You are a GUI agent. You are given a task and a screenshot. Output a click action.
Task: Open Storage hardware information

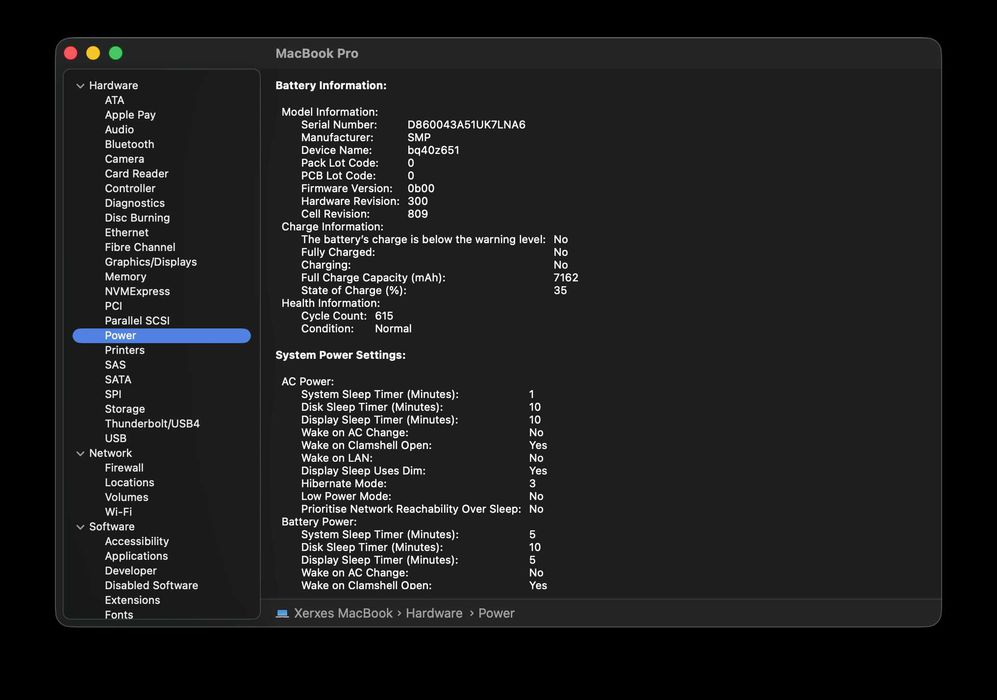tap(125, 409)
